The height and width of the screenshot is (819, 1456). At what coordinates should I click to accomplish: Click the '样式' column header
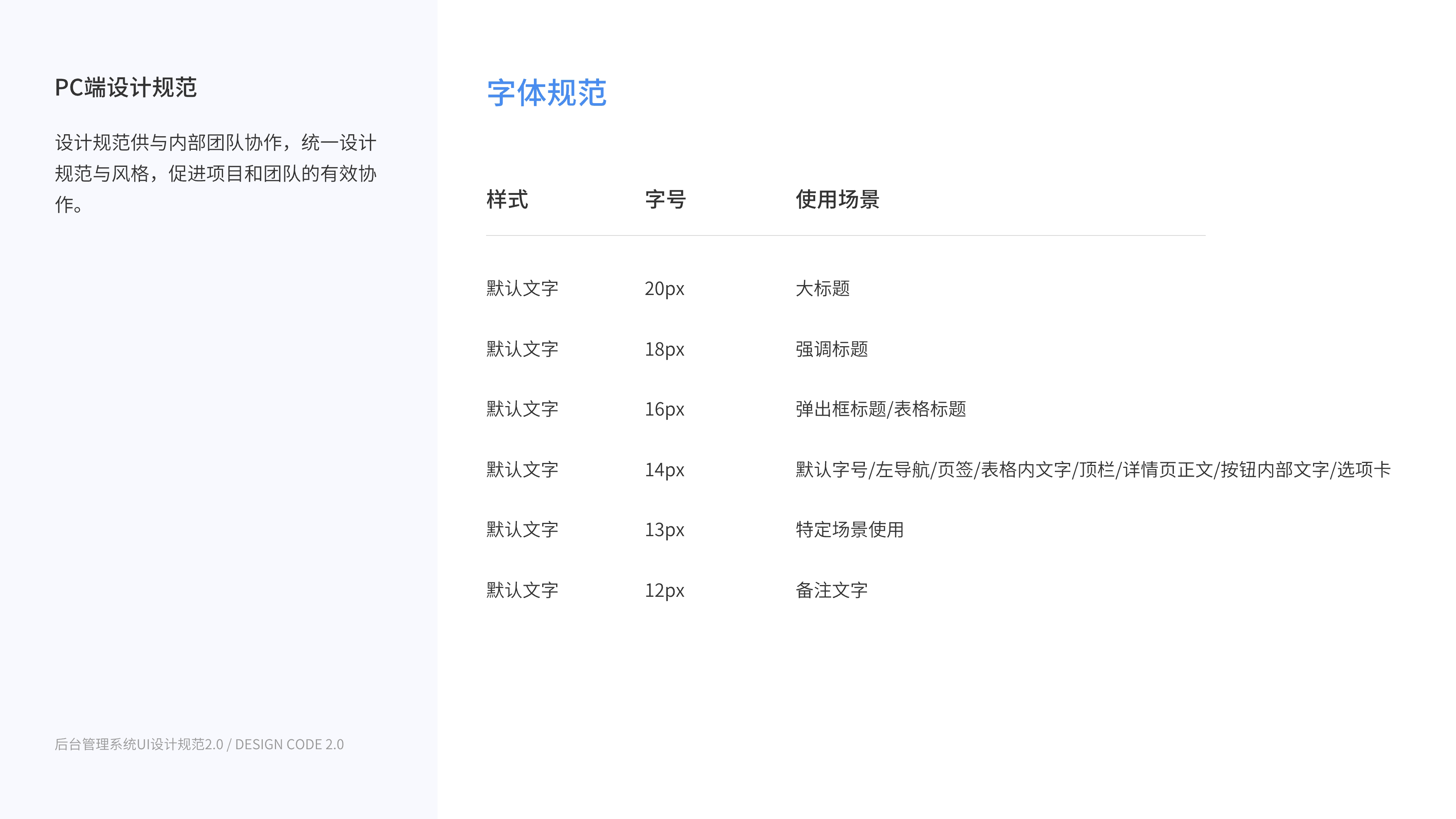(507, 199)
